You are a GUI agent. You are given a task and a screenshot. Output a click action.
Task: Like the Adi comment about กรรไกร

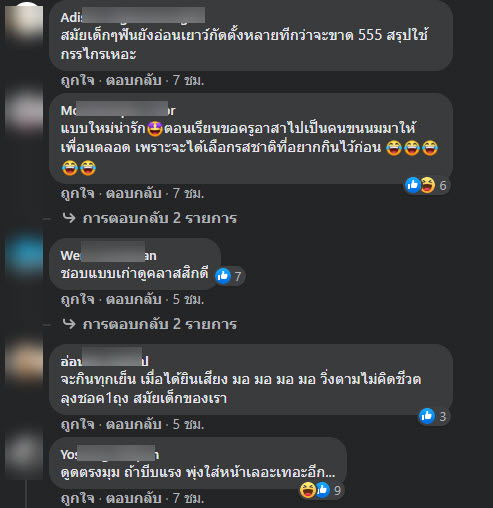[x=78, y=80]
